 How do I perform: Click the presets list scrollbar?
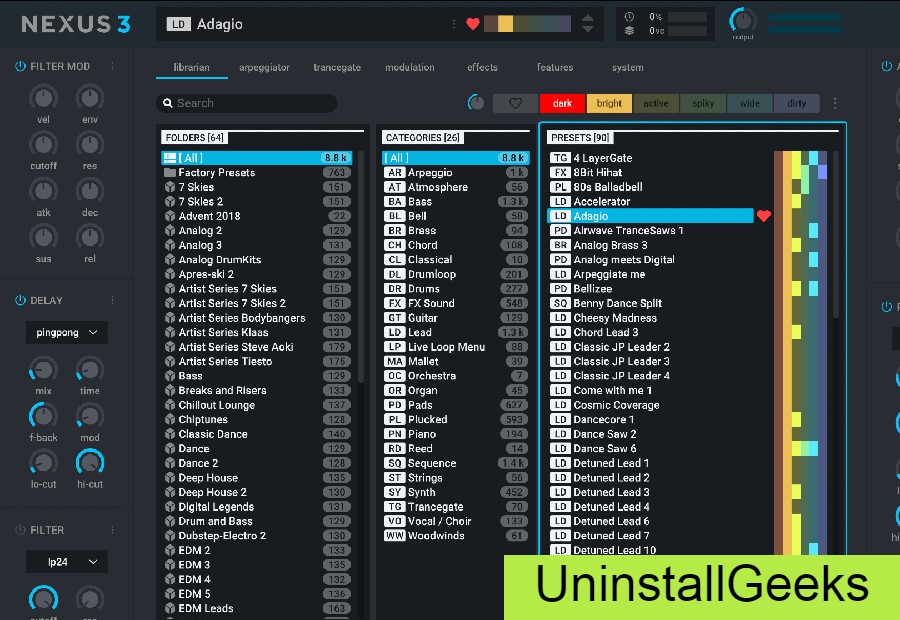point(835,234)
